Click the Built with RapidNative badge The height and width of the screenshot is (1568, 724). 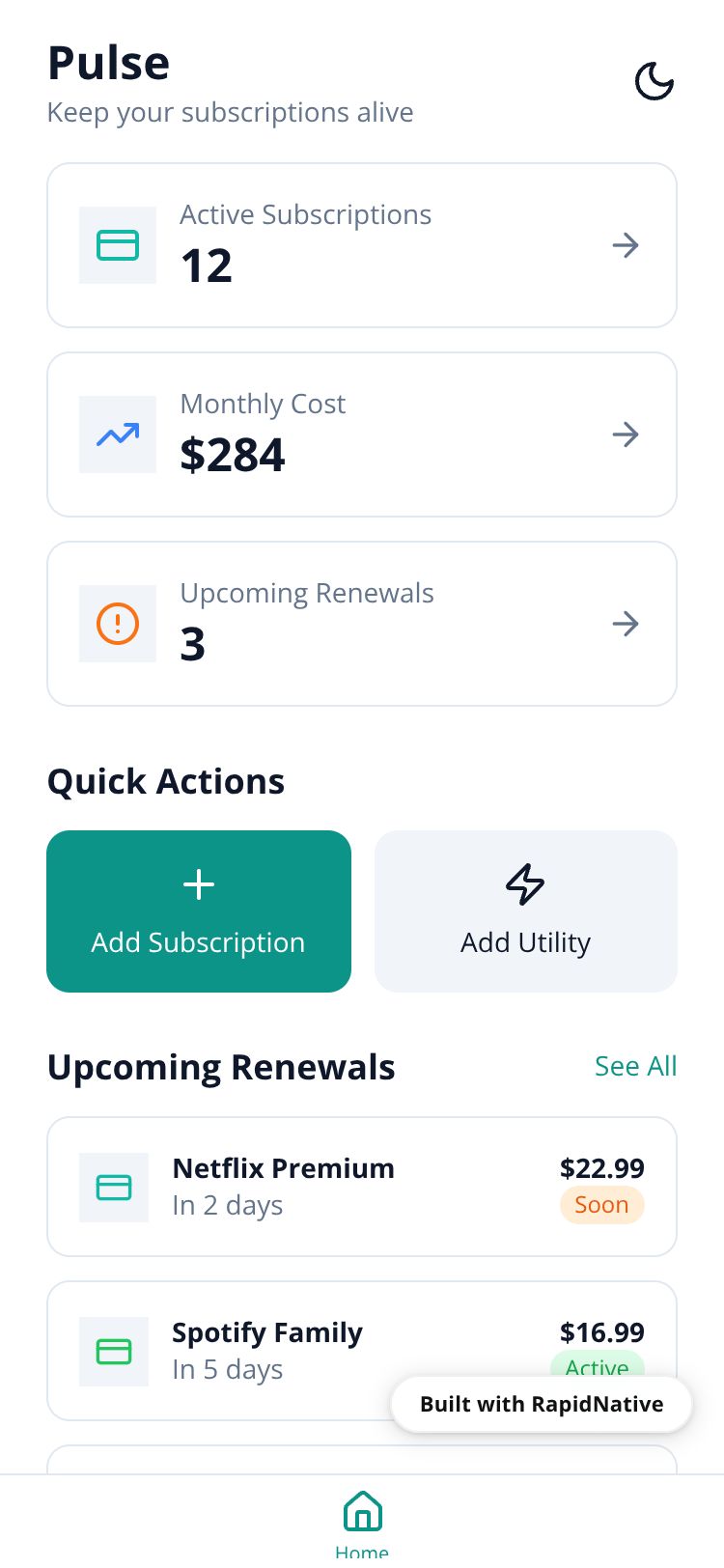point(542,1404)
